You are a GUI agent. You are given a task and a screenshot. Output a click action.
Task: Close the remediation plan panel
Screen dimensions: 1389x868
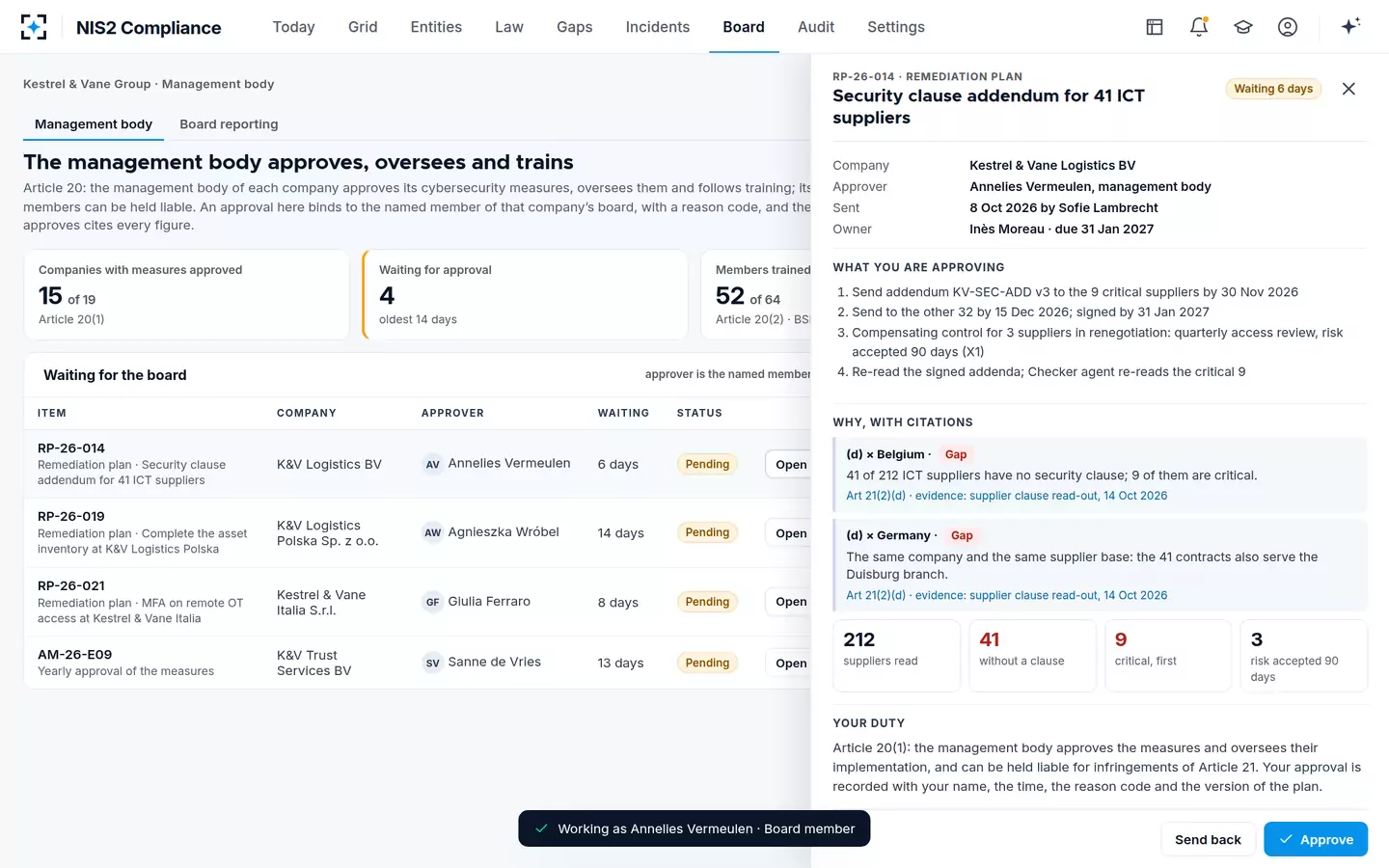pyautogui.click(x=1348, y=89)
